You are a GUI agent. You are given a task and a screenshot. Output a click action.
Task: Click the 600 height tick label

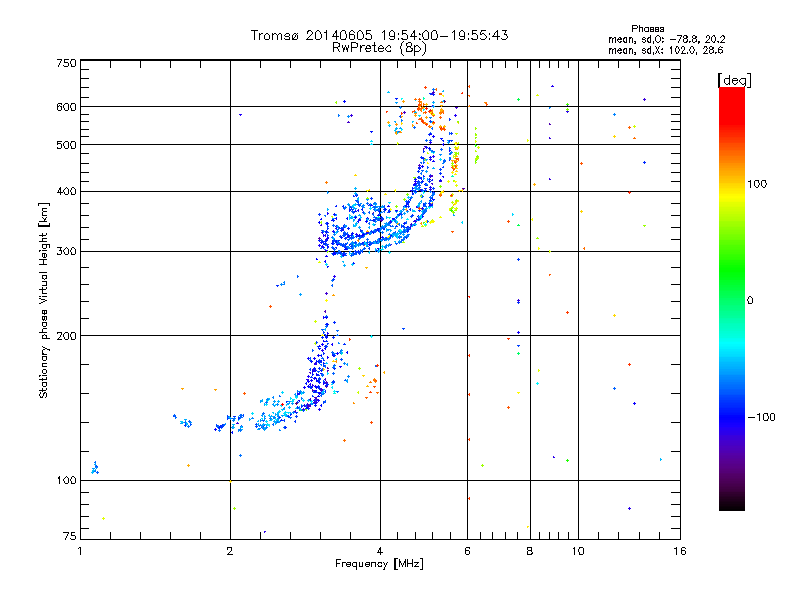(x=67, y=107)
